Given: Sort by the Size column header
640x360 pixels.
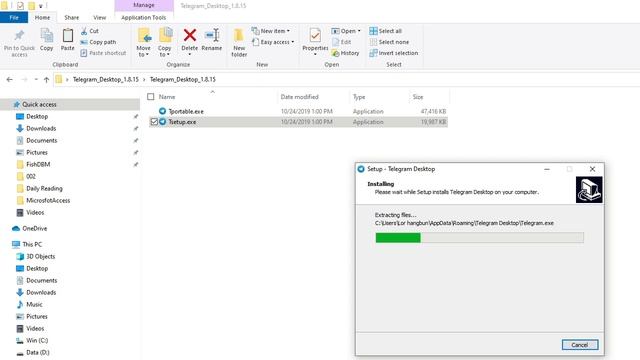Looking at the screenshot, I should [418, 97].
